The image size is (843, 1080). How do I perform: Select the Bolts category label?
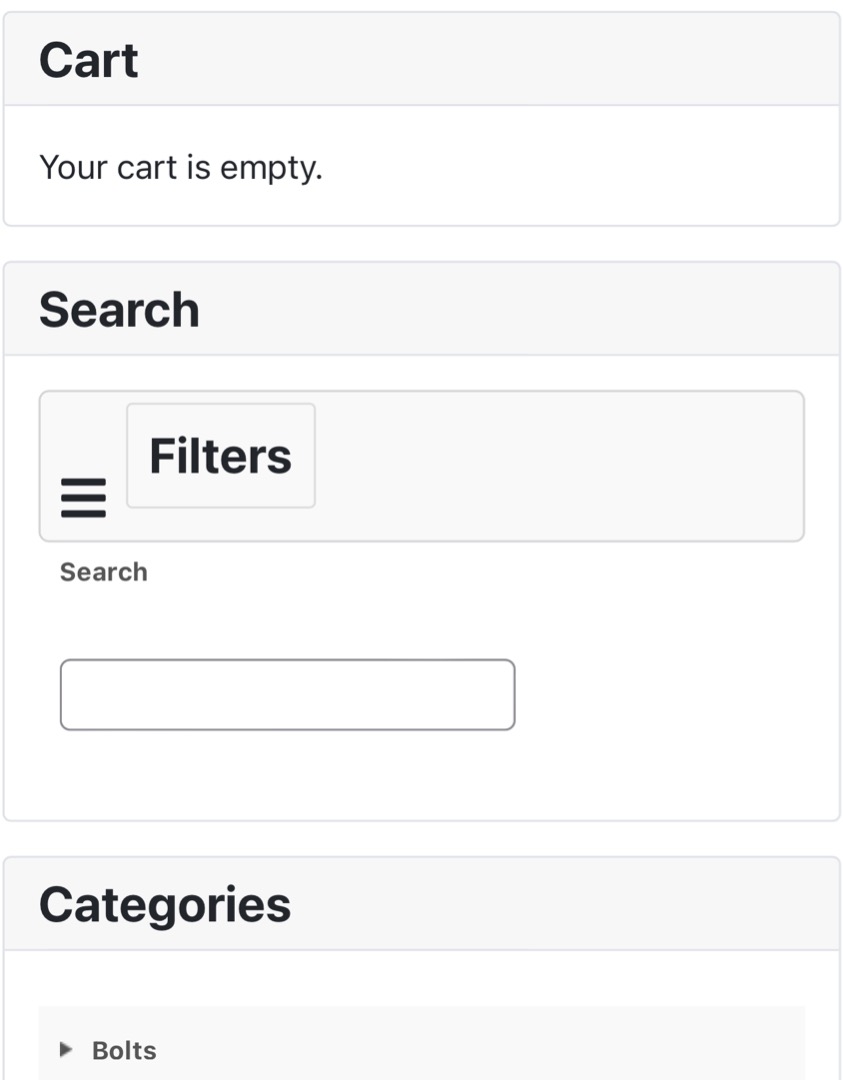pyautogui.click(x=124, y=1050)
